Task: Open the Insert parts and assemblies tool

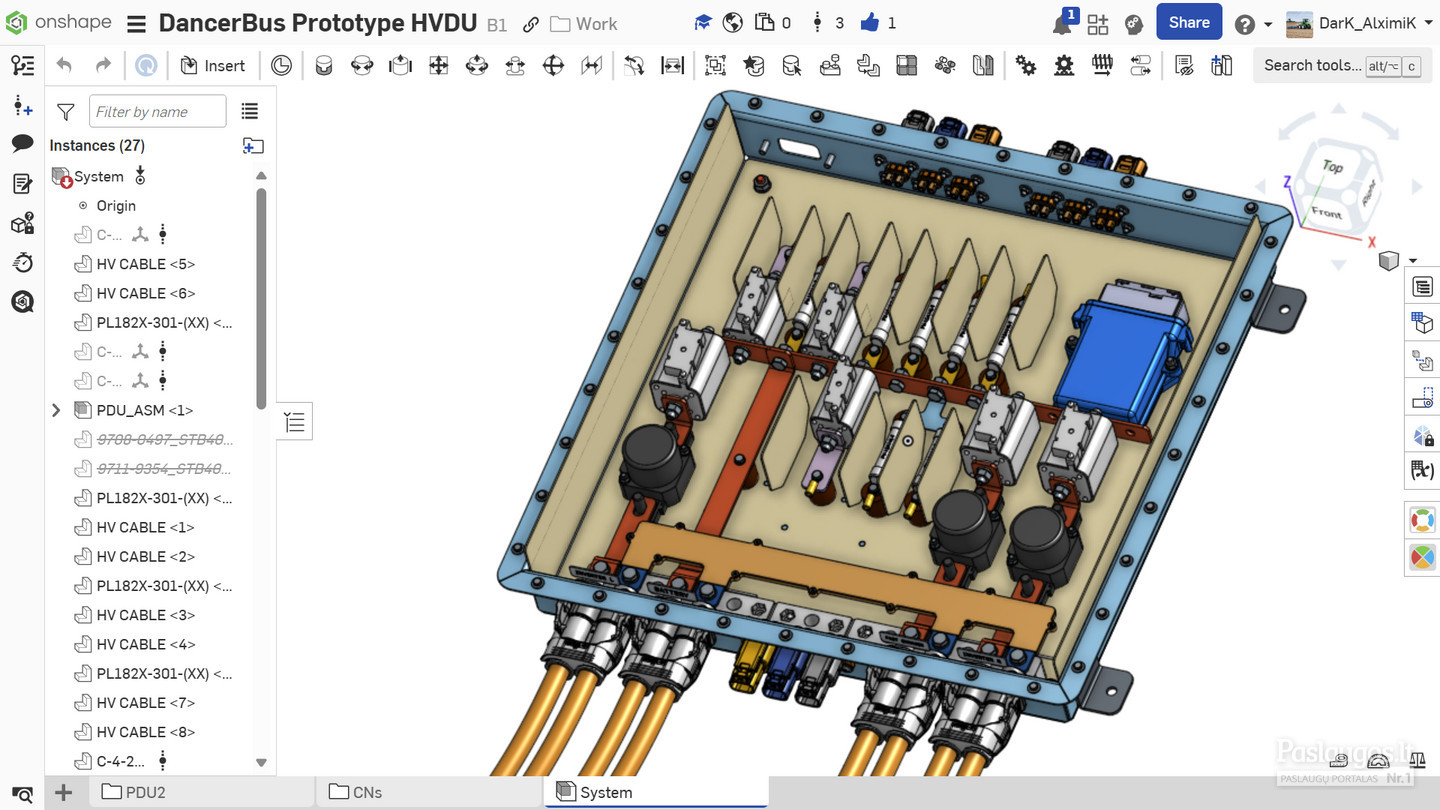Action: tap(212, 66)
